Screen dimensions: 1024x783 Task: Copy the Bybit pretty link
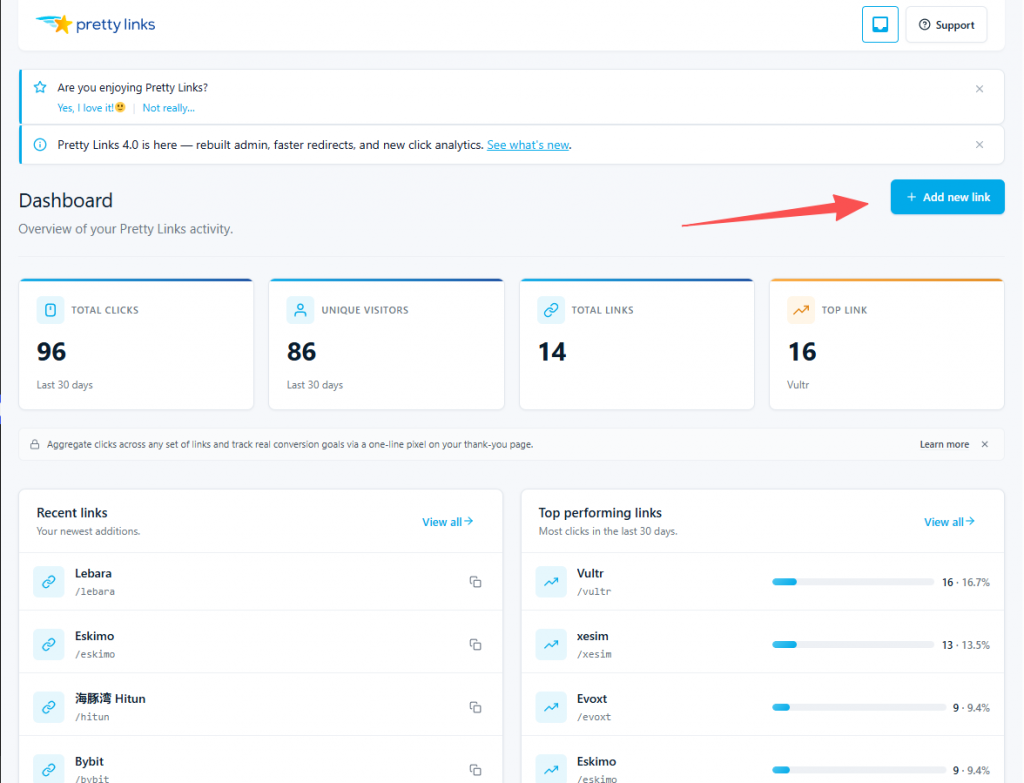(475, 770)
